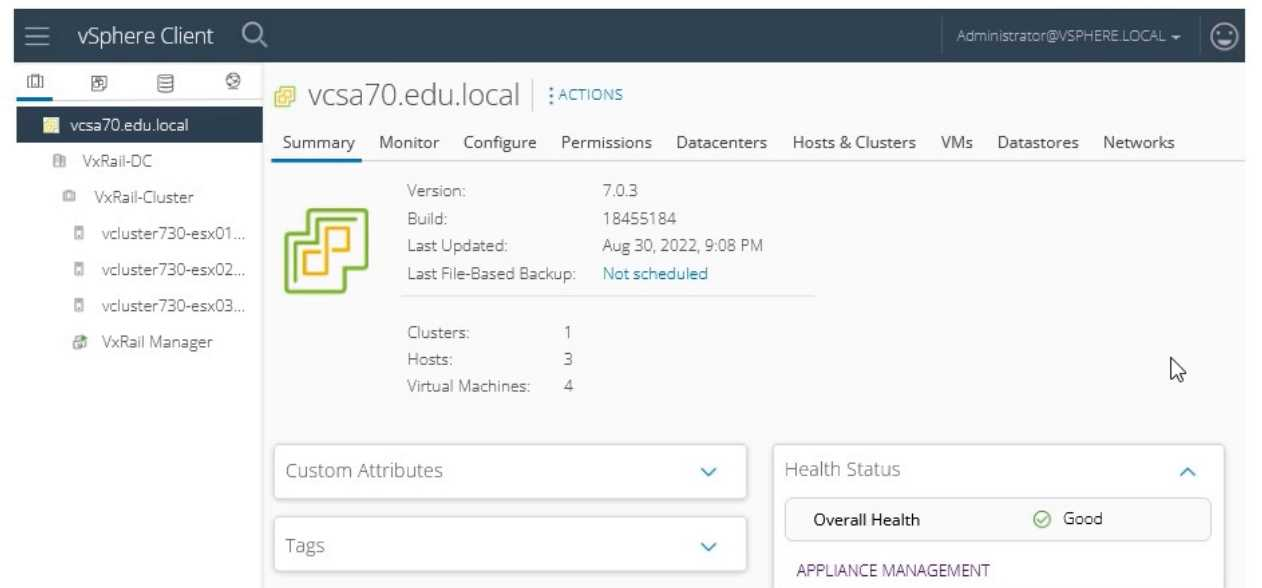The height and width of the screenshot is (588, 1262).
Task: Open the feedback smiley icon
Action: click(x=1223, y=36)
